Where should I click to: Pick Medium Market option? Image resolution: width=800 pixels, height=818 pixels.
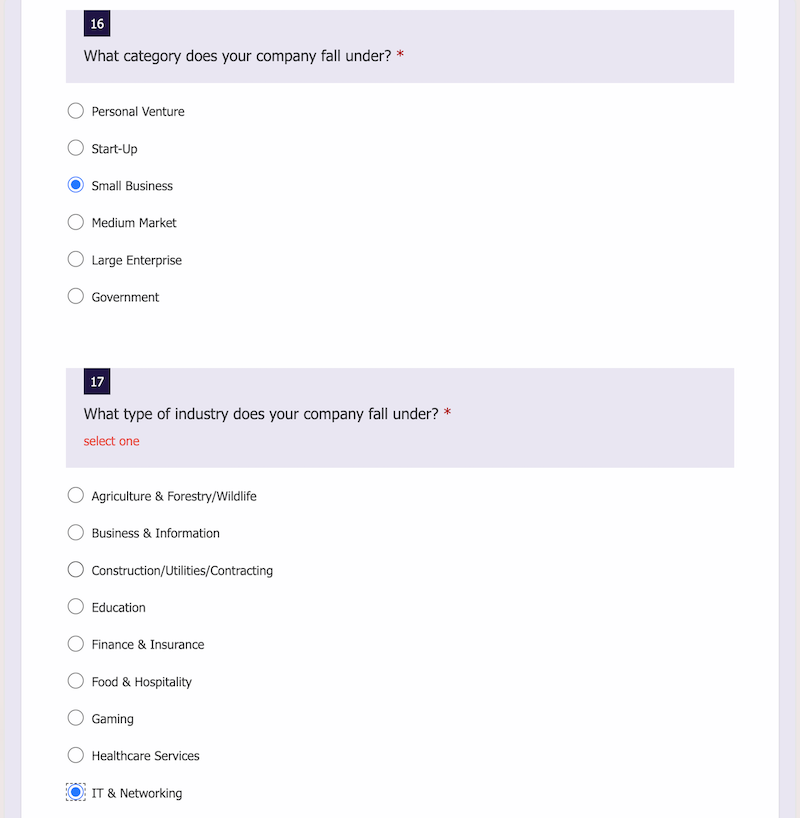(x=76, y=222)
